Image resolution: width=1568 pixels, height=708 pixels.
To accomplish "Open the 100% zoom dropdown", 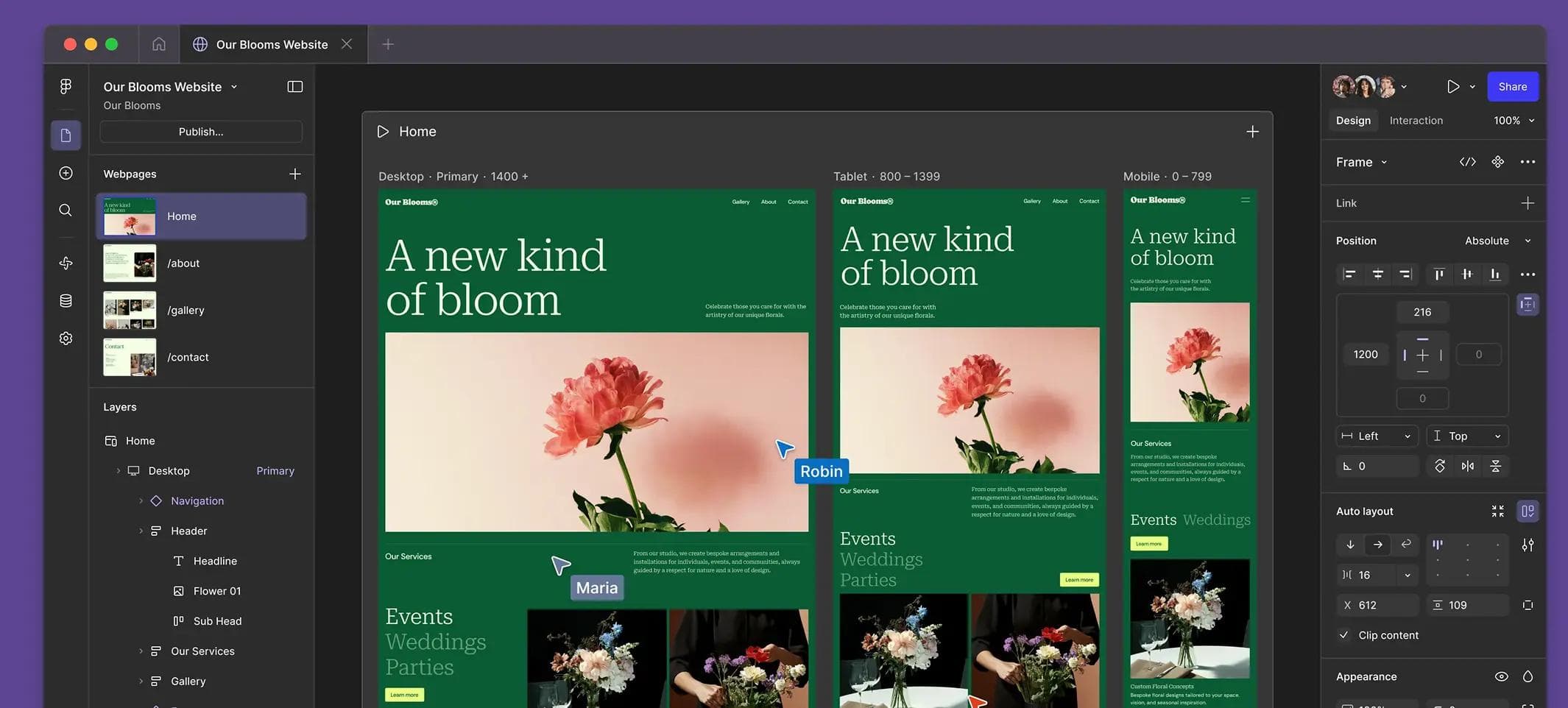I will point(1514,121).
